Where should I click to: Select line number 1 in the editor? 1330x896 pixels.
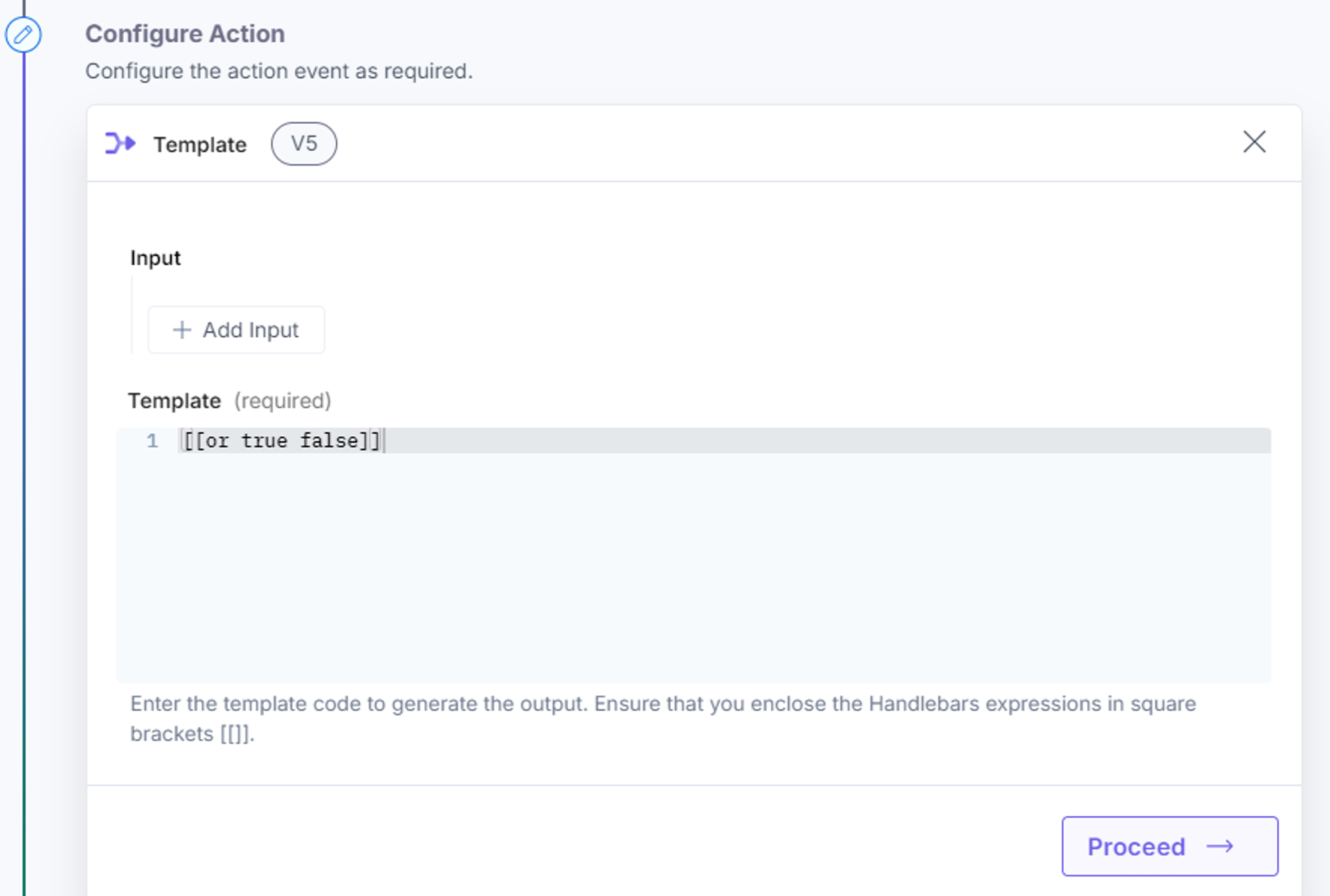[152, 441]
